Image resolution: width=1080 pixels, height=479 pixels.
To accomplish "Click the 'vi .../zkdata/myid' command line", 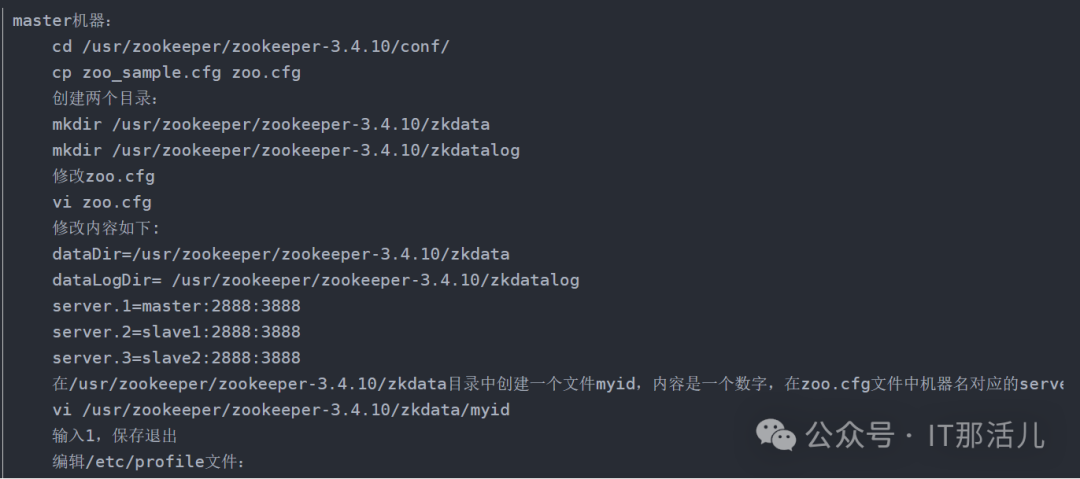I will (281, 410).
